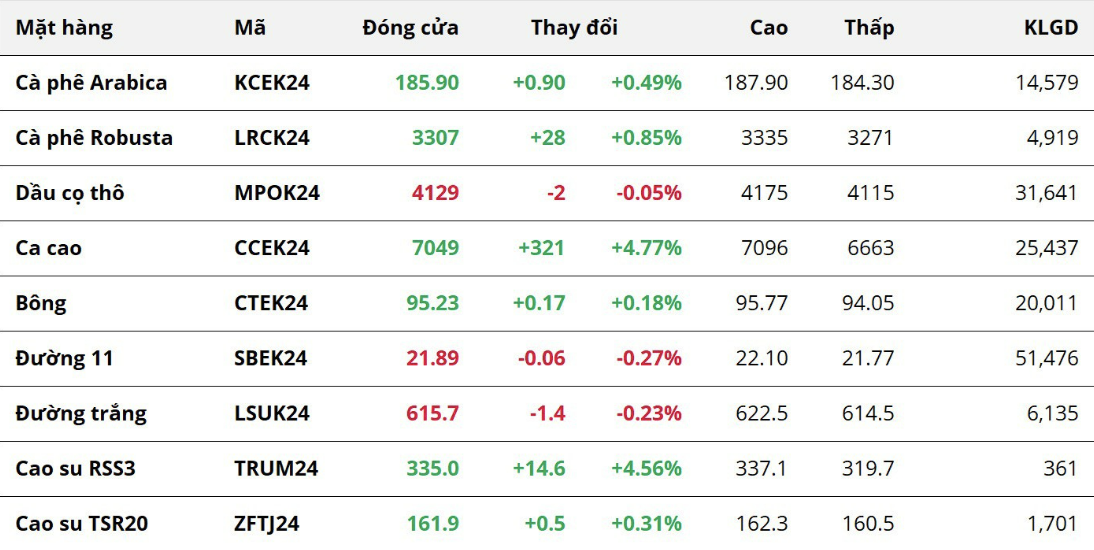Click the KLGD column header
The width and height of the screenshot is (1094, 550).
pos(1051,28)
